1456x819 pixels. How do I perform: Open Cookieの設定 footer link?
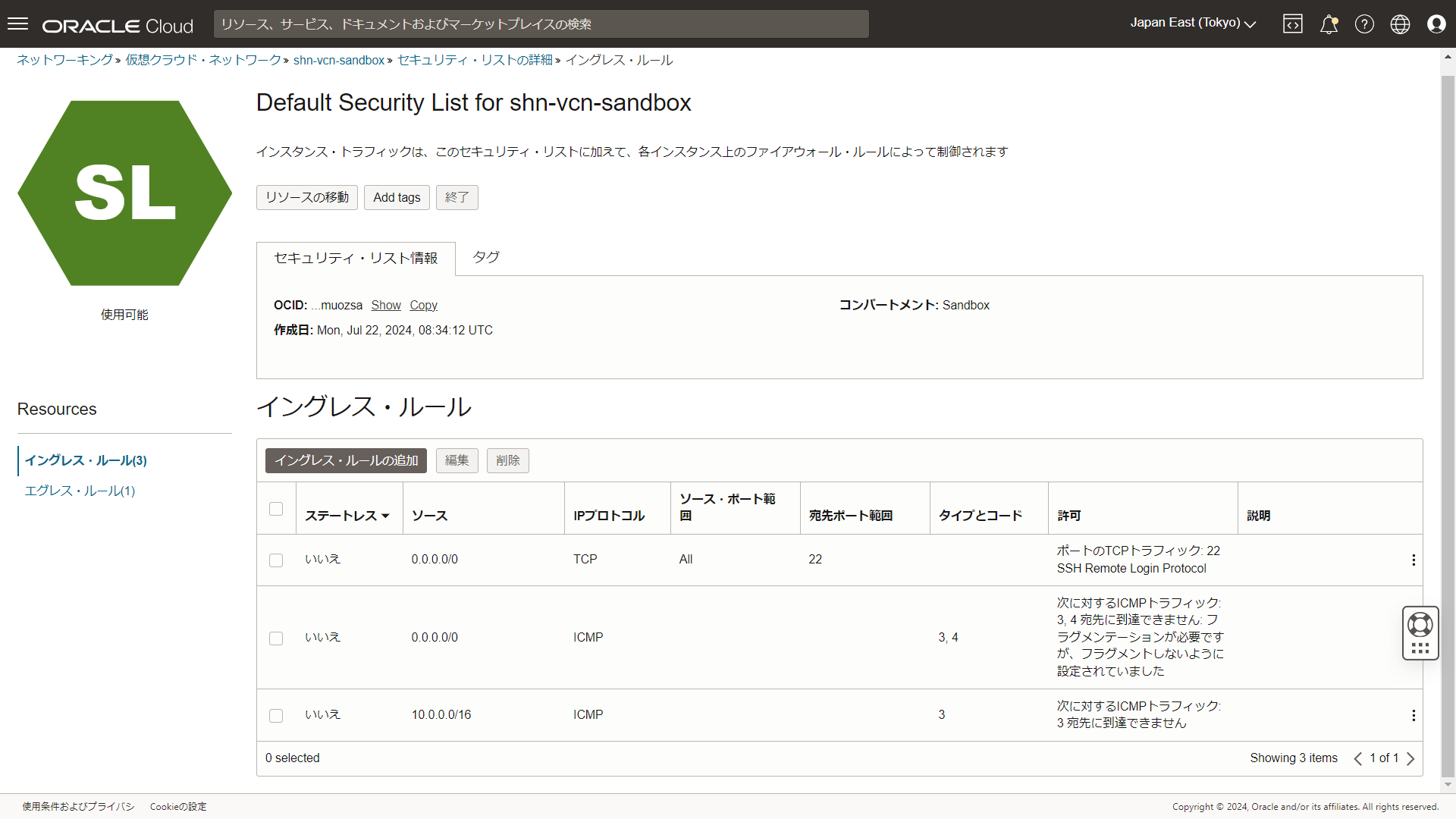click(178, 807)
